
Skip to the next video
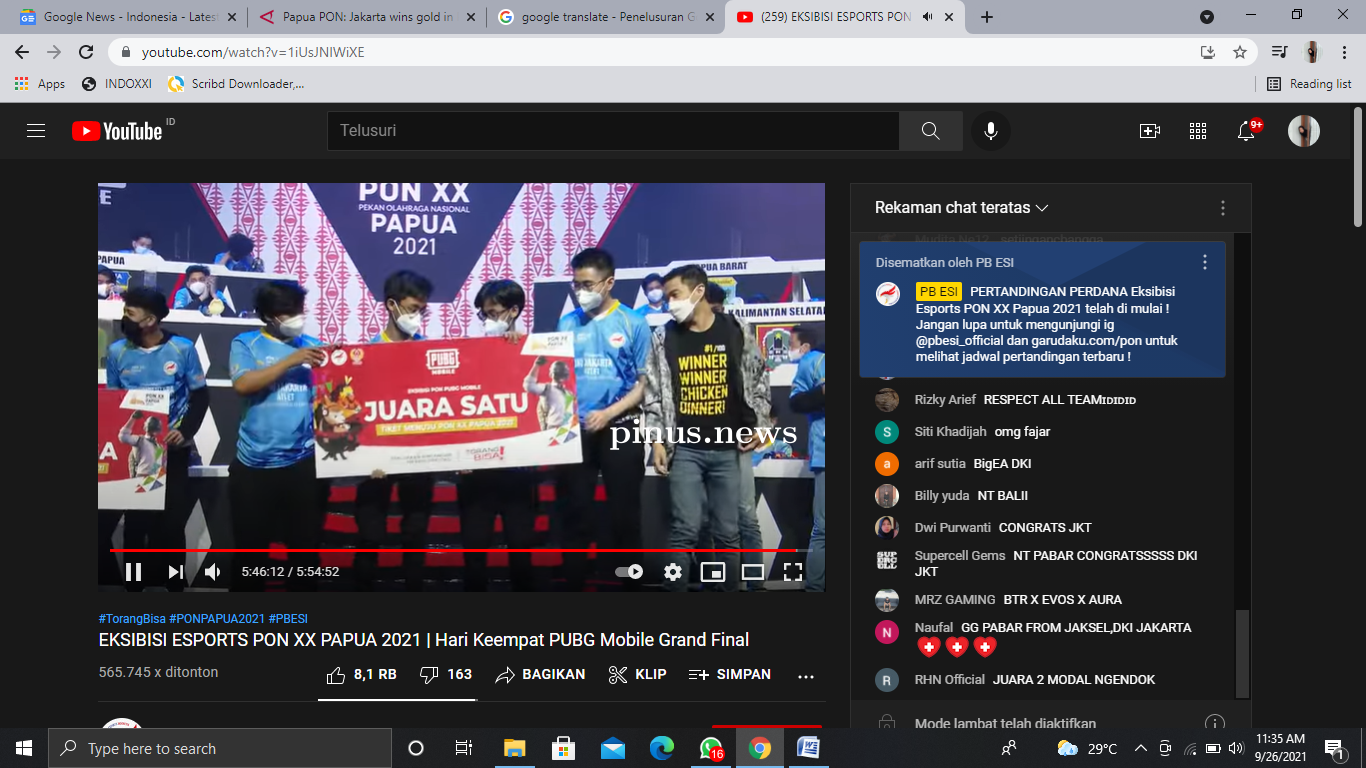(176, 572)
